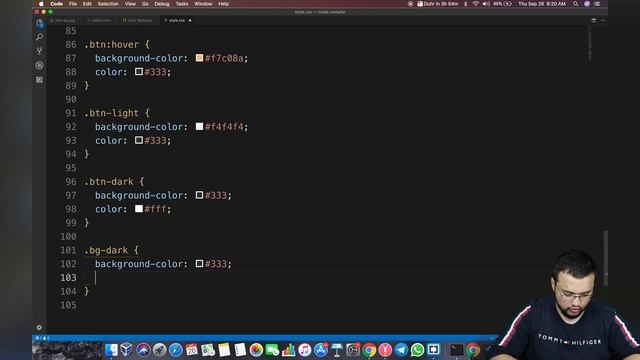Open Extensions view in activity bar
640x360 pixels.
[40, 80]
